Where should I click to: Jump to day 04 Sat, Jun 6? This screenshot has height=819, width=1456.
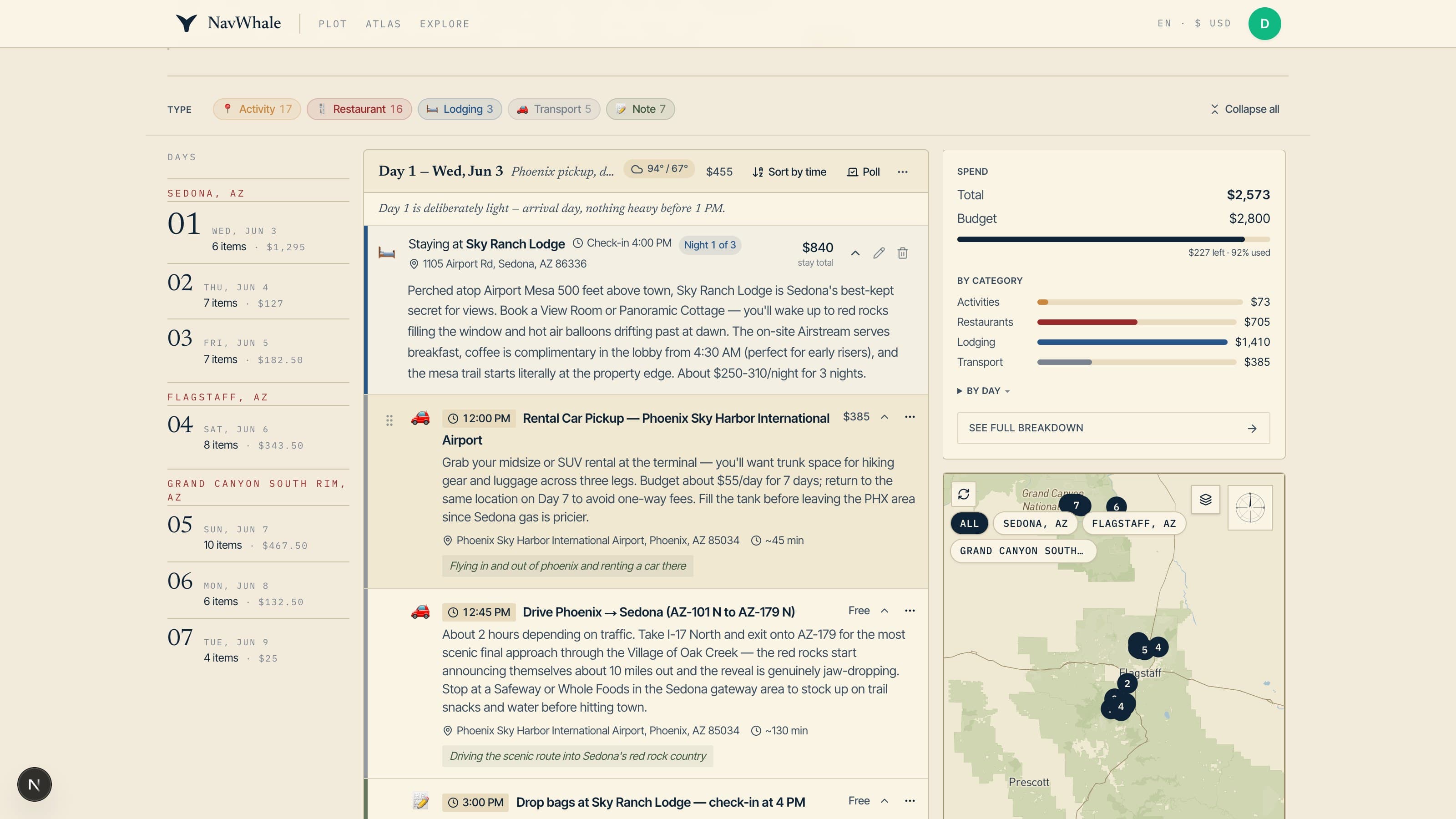click(x=258, y=434)
